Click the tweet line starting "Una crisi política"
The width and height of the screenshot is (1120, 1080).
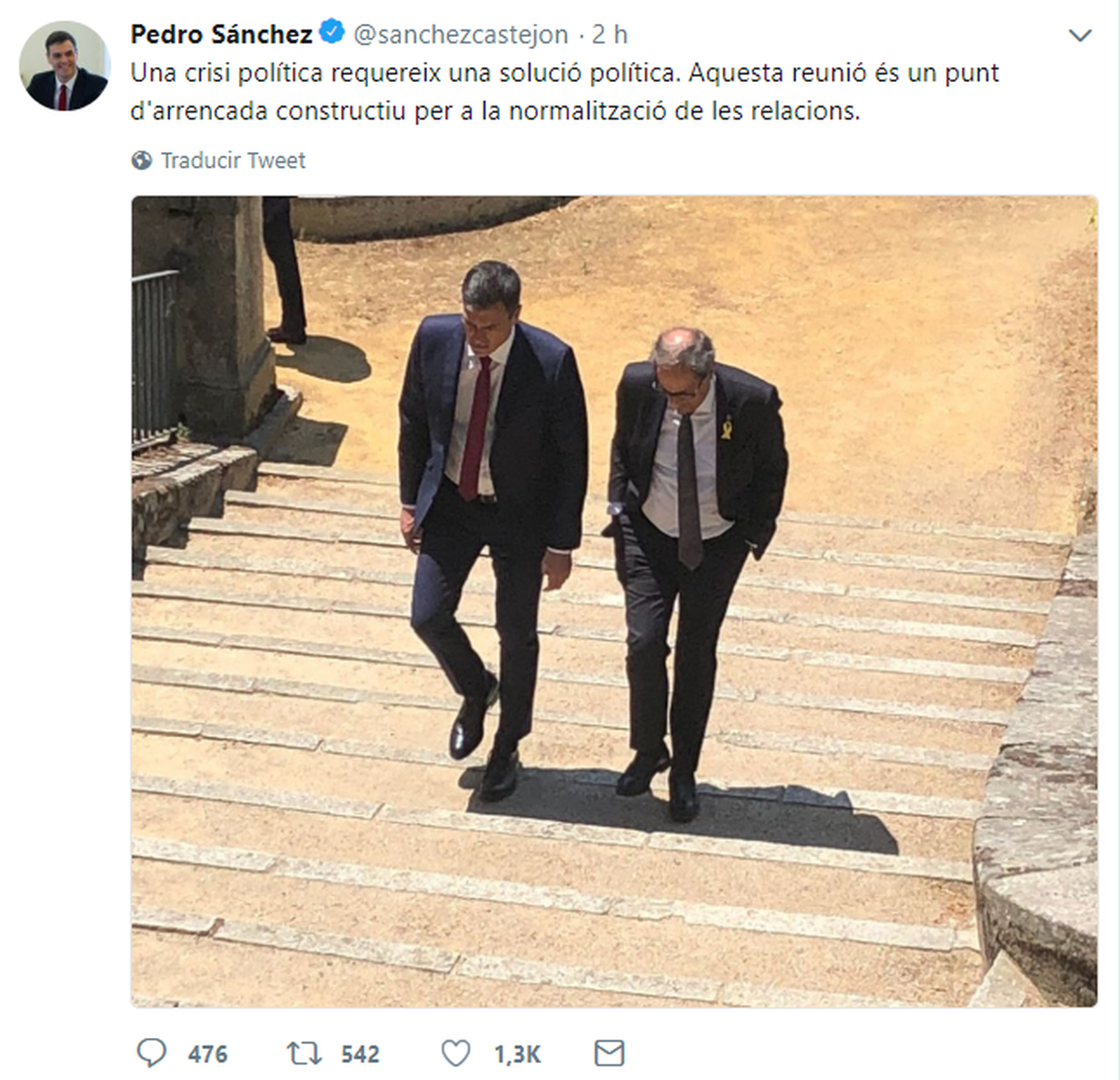pos(564,73)
